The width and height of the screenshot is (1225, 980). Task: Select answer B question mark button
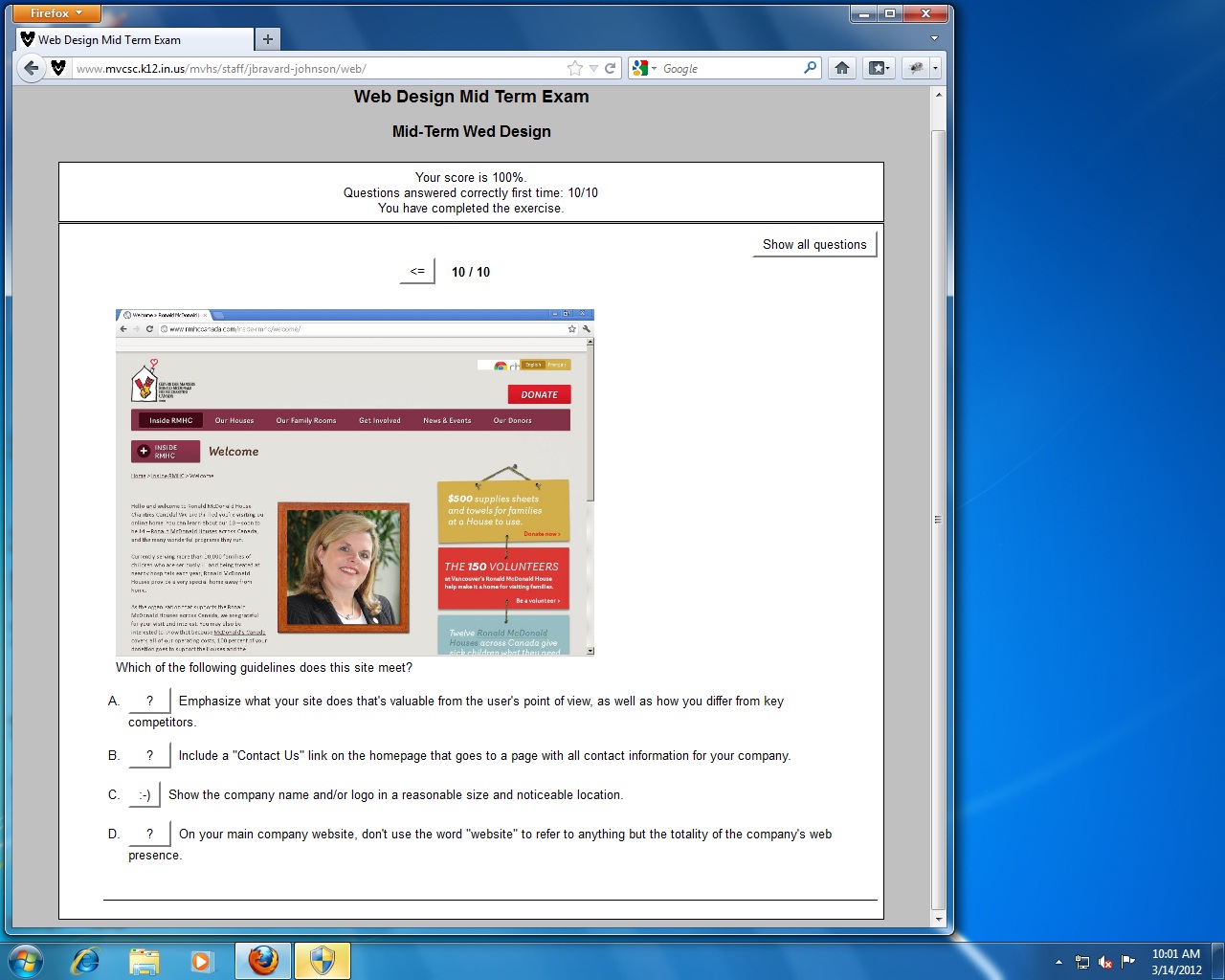[x=149, y=755]
